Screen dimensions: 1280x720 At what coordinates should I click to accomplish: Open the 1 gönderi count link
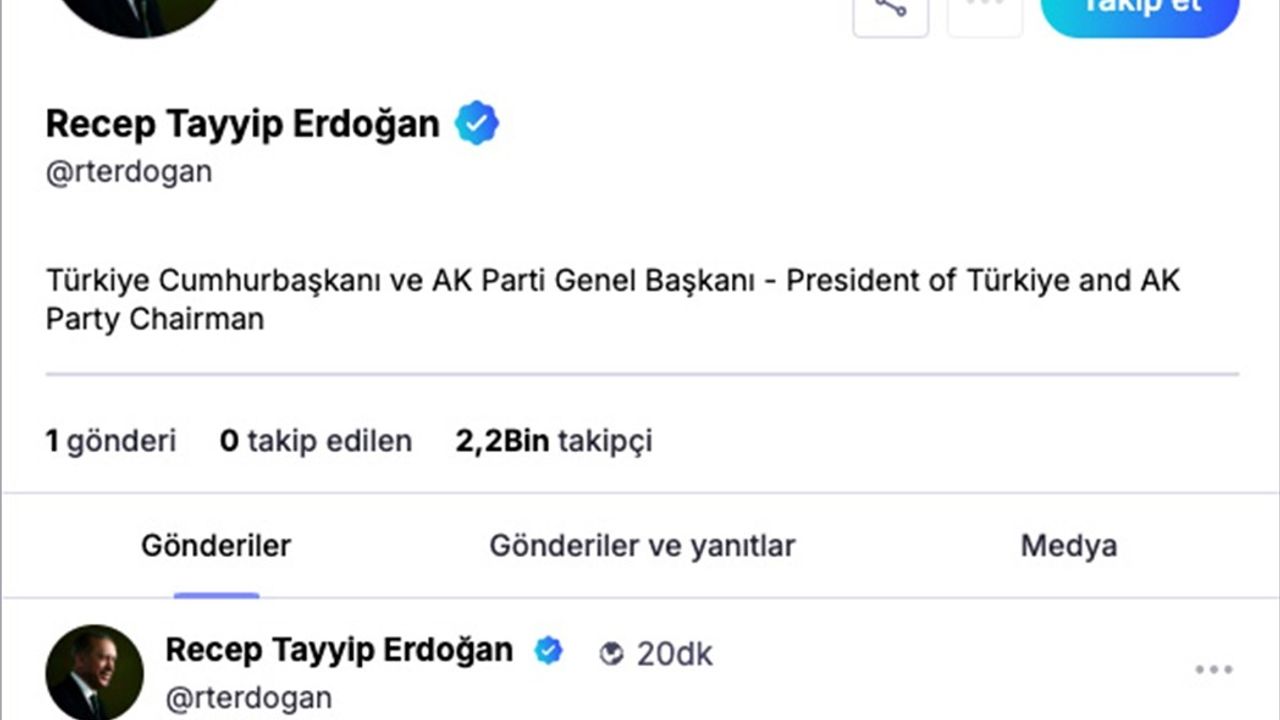tap(111, 440)
